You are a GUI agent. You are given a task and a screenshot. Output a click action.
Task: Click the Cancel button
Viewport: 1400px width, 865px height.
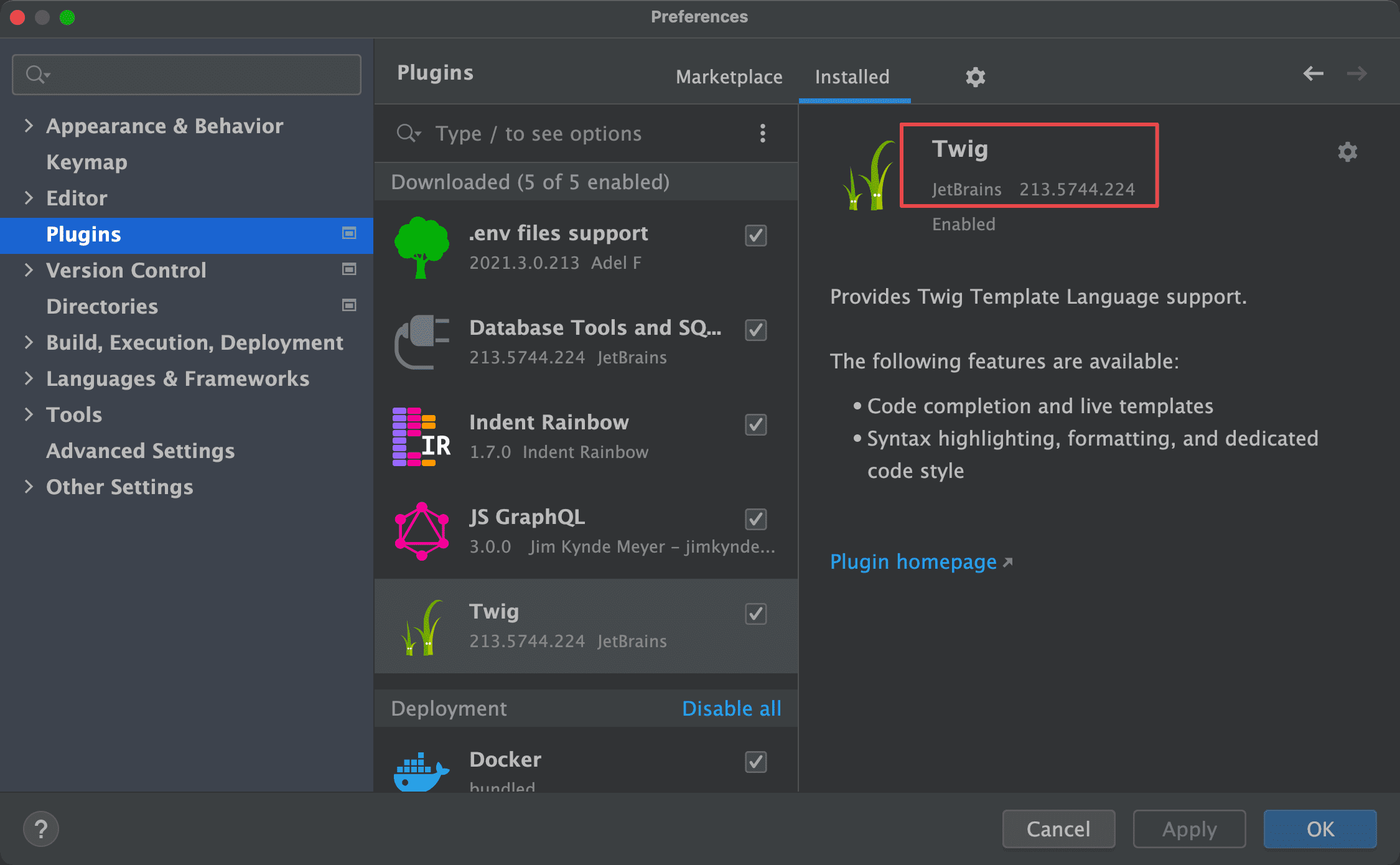(1058, 829)
